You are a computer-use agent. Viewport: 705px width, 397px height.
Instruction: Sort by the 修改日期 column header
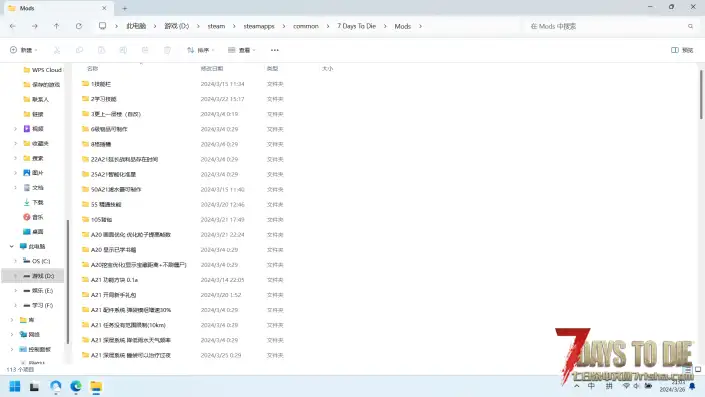coord(212,69)
